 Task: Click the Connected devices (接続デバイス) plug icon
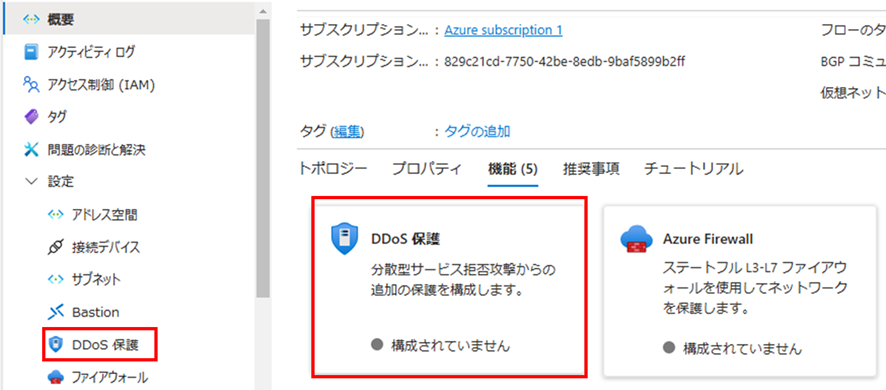point(55,247)
